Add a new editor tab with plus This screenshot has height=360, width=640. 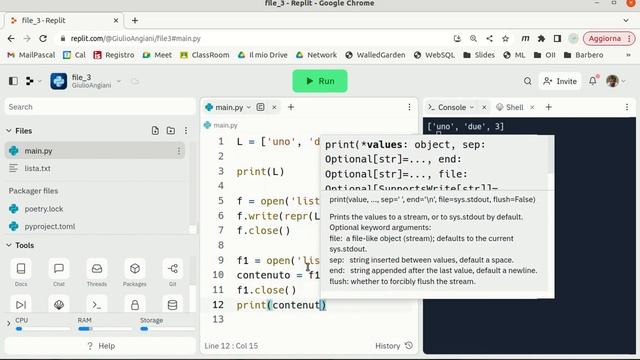point(291,107)
